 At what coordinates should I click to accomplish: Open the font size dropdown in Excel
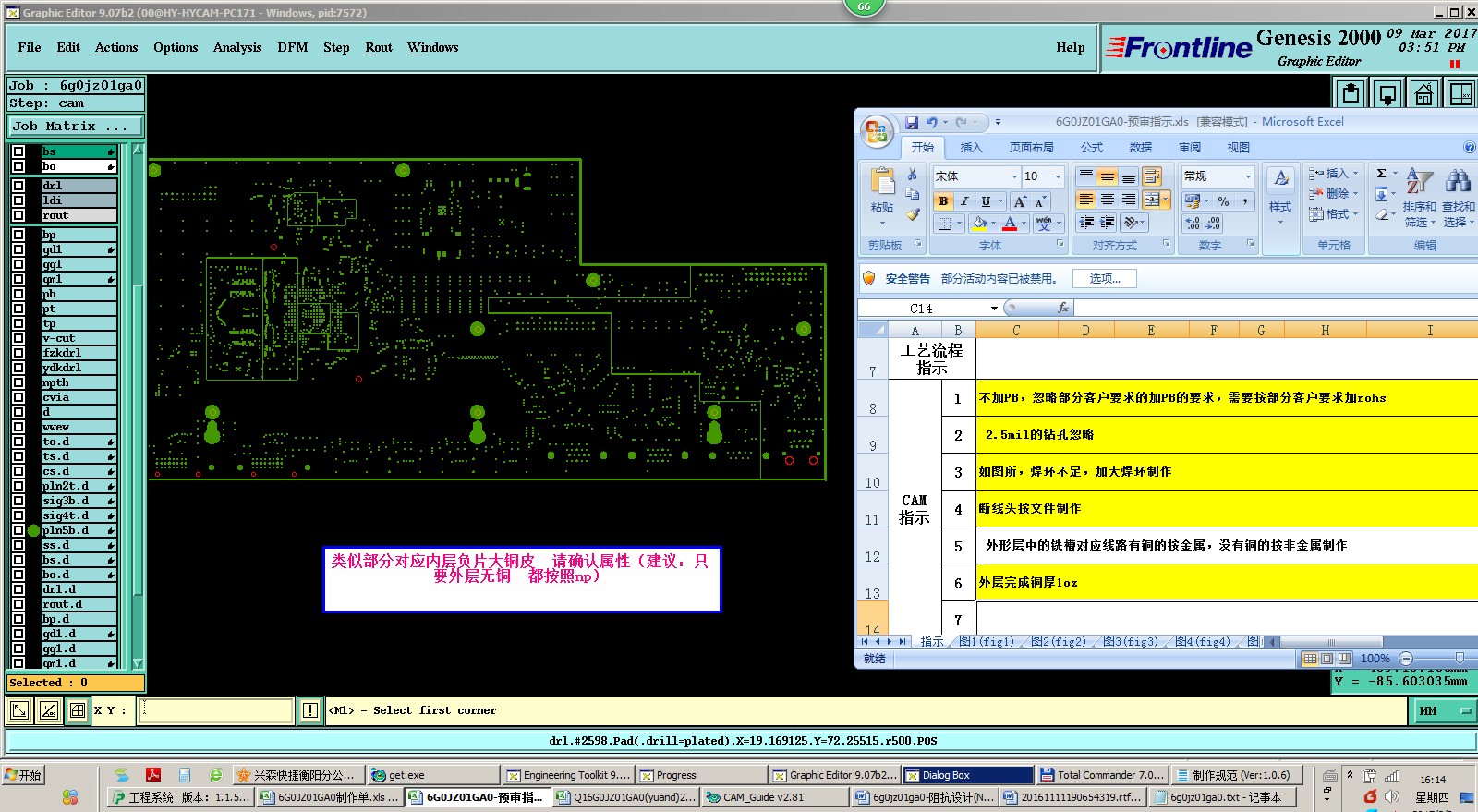1058,176
